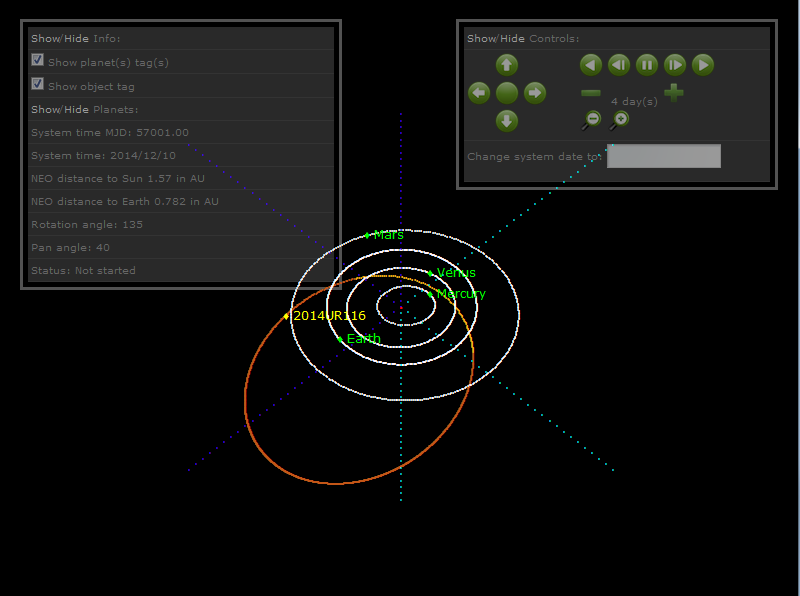
Task: Click the Mercury planet label
Action: (461, 294)
